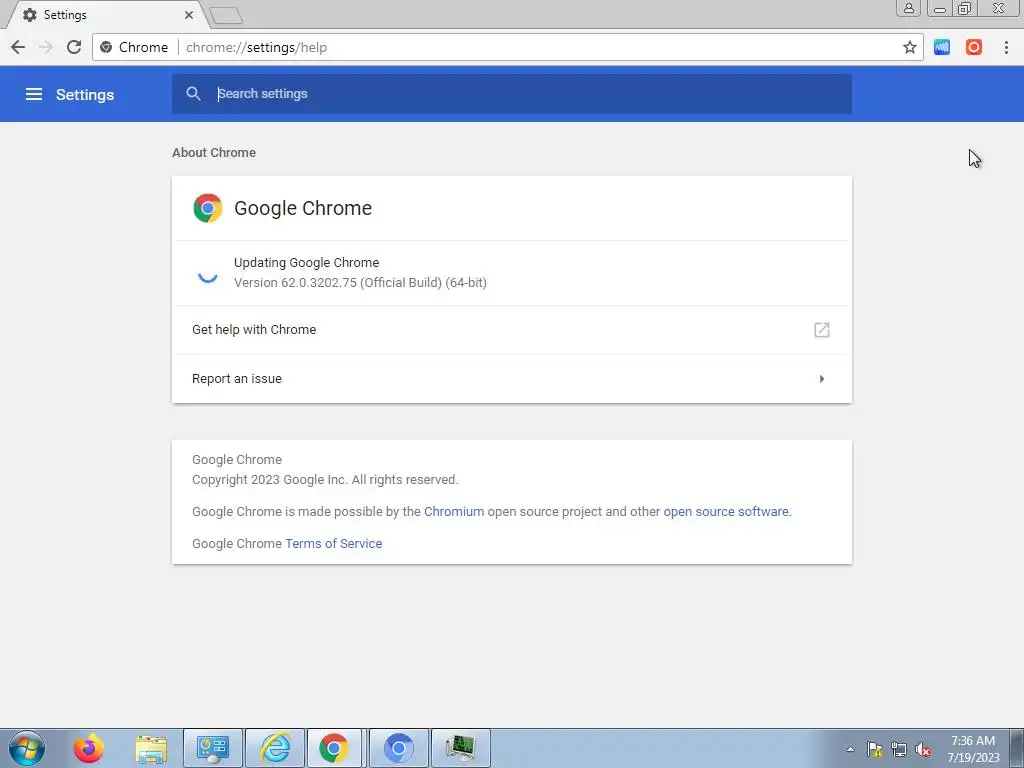Open the open source software link
The width and height of the screenshot is (1024, 768).
pyautogui.click(x=726, y=511)
